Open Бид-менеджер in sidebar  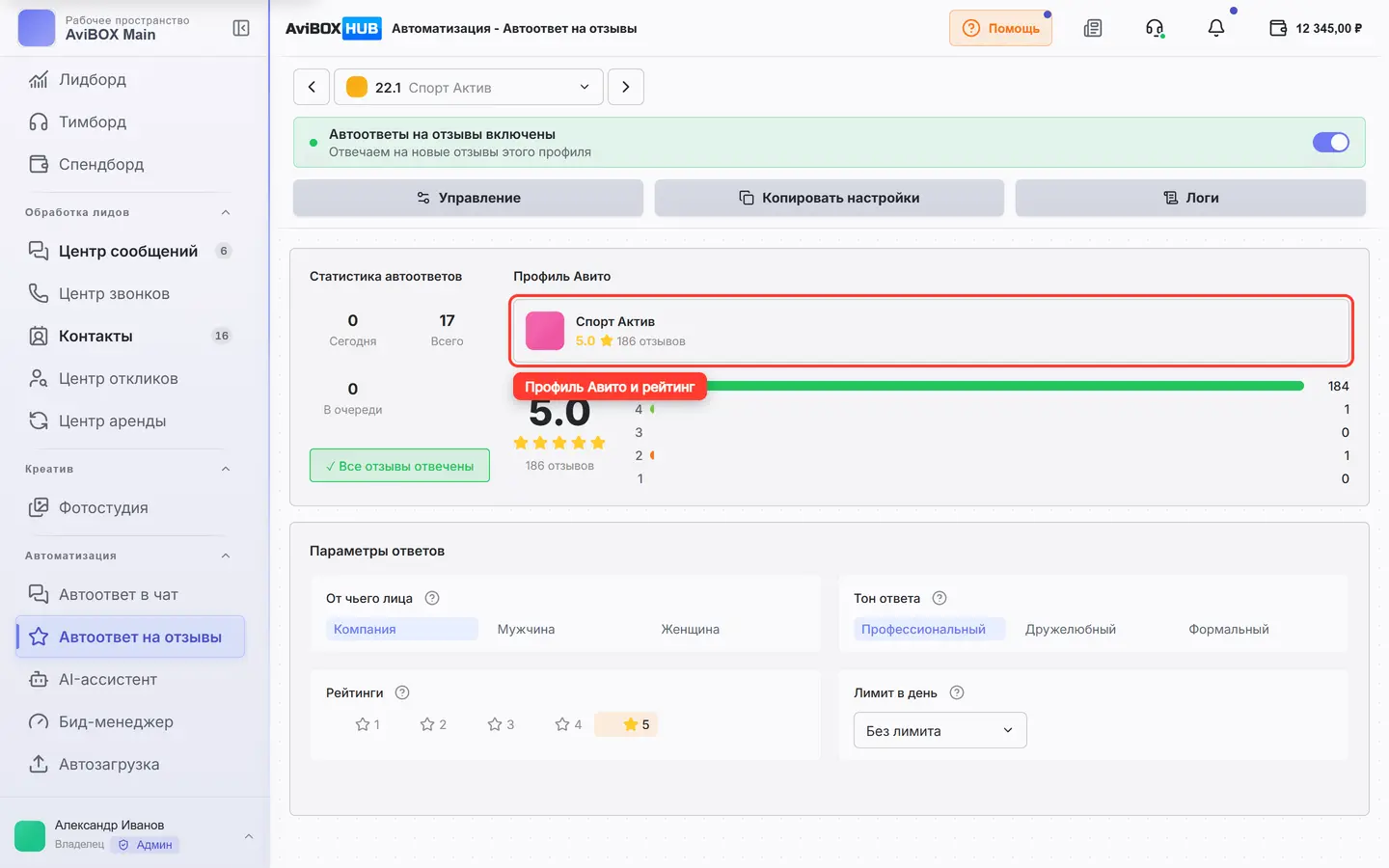[130, 721]
